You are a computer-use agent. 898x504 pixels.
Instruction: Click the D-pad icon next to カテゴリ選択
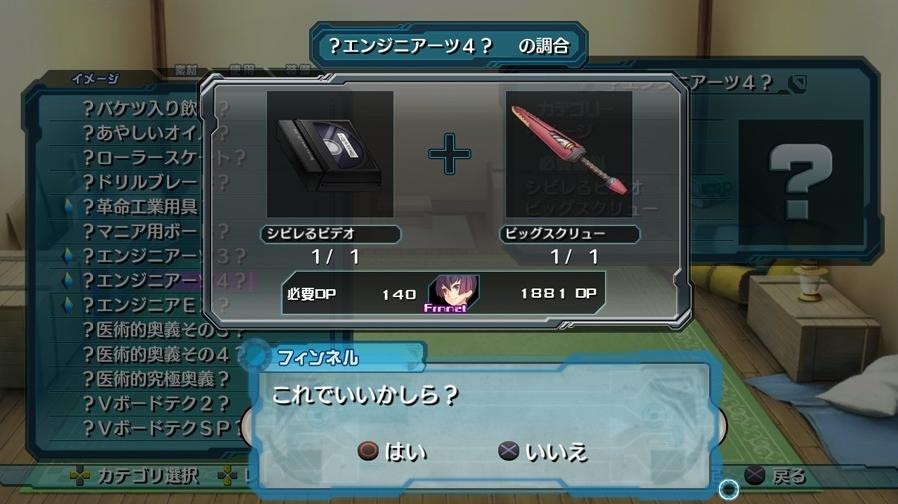click(x=80, y=475)
